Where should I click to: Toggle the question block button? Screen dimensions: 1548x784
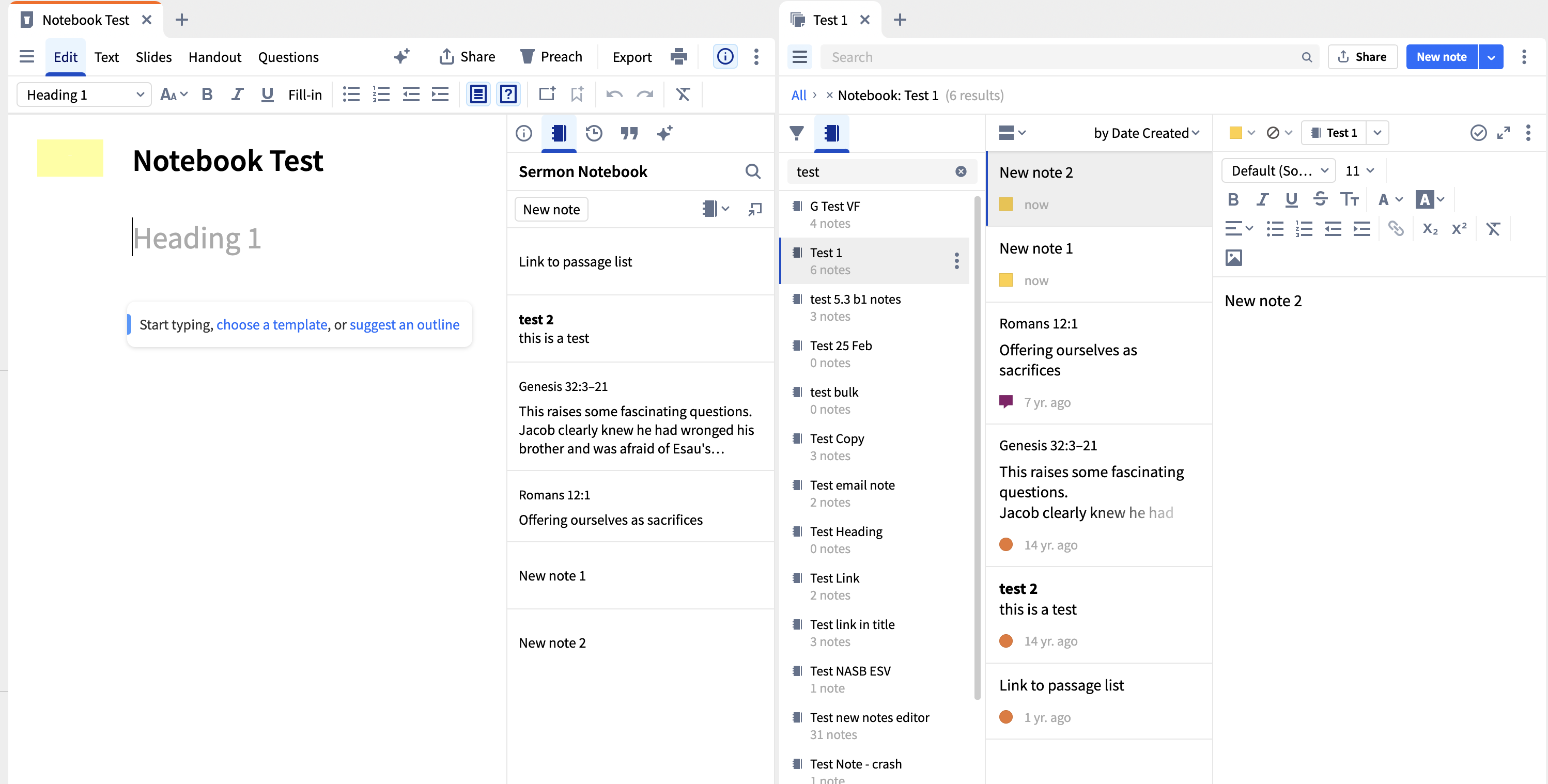508,95
